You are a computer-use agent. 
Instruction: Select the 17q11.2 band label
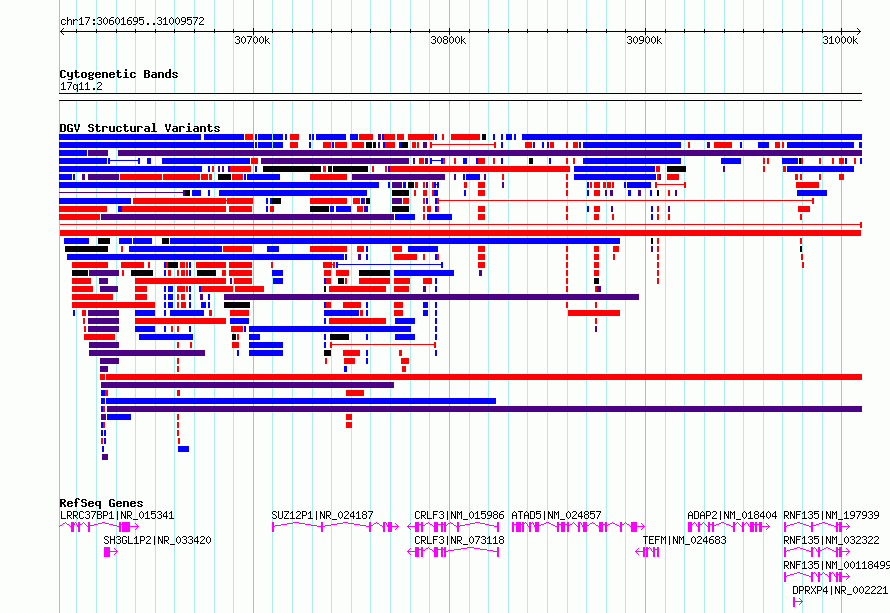[81, 86]
